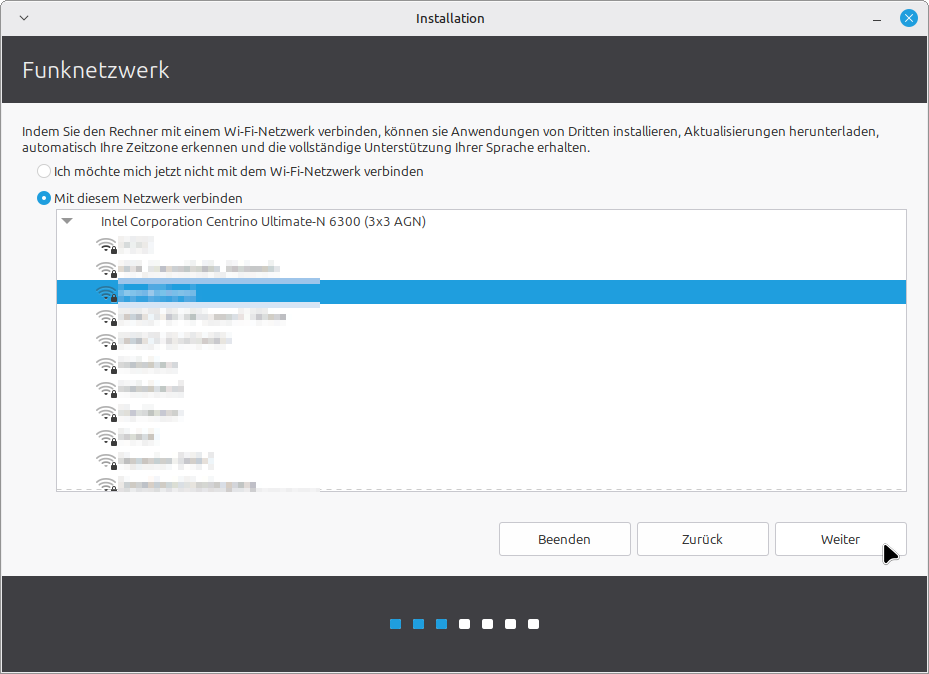Click the fifth network's Wi-Fi signal icon
The height and width of the screenshot is (674, 929).
pos(106,341)
